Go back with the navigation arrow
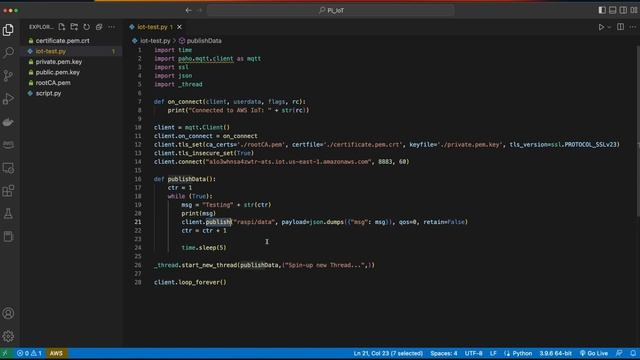The height and width of the screenshot is (360, 640). [188, 10]
